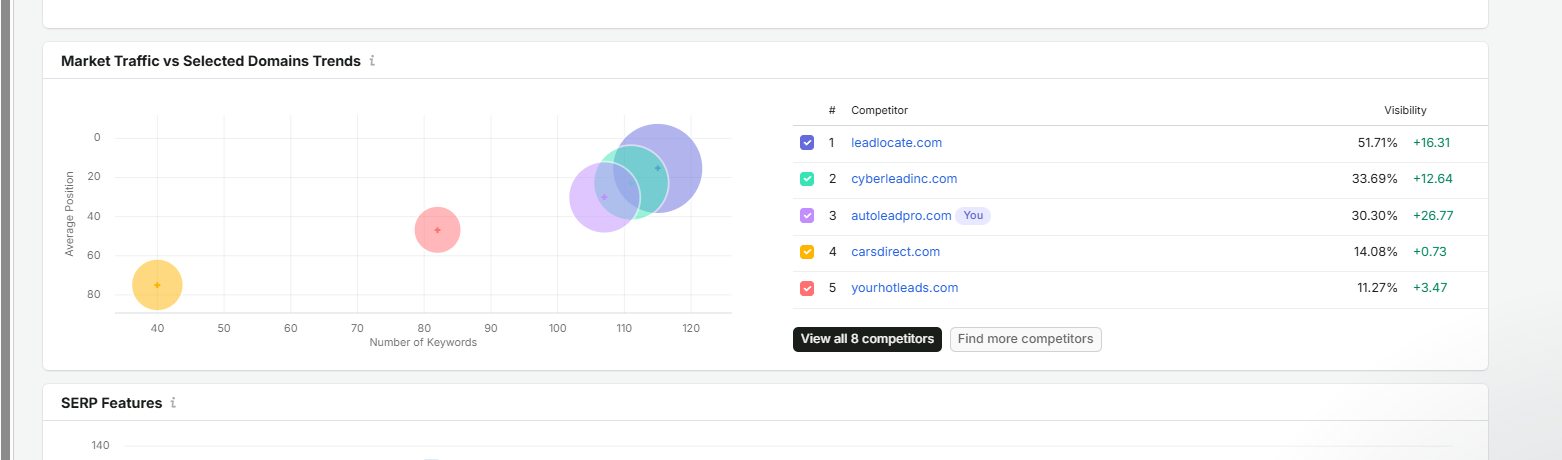
Task: Click info icon next to SERP Features
Action: 173,403
